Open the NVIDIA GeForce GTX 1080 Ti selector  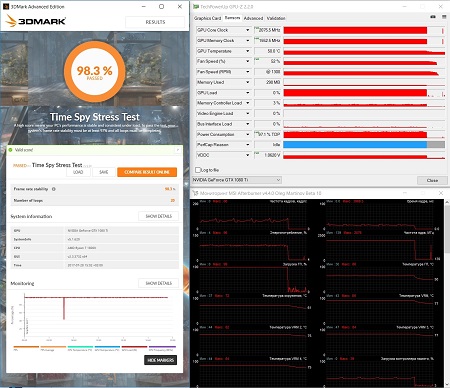(x=237, y=180)
